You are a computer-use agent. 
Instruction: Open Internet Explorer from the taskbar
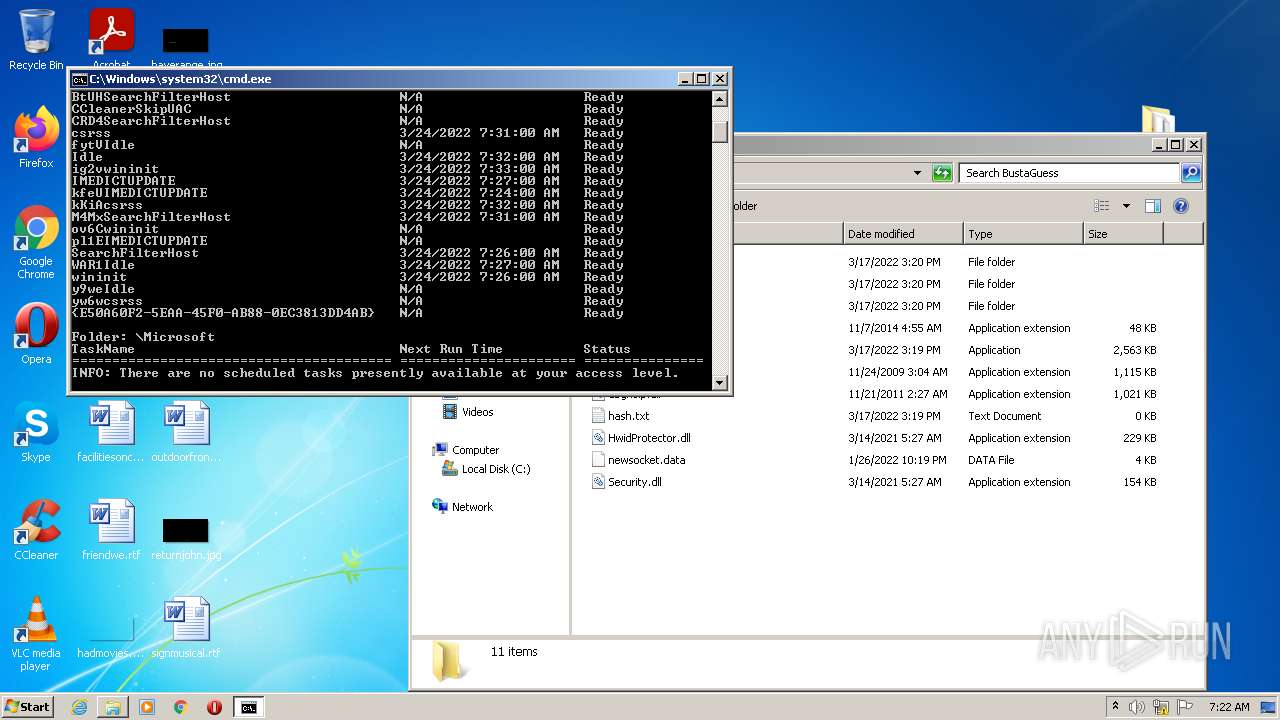[x=79, y=707]
